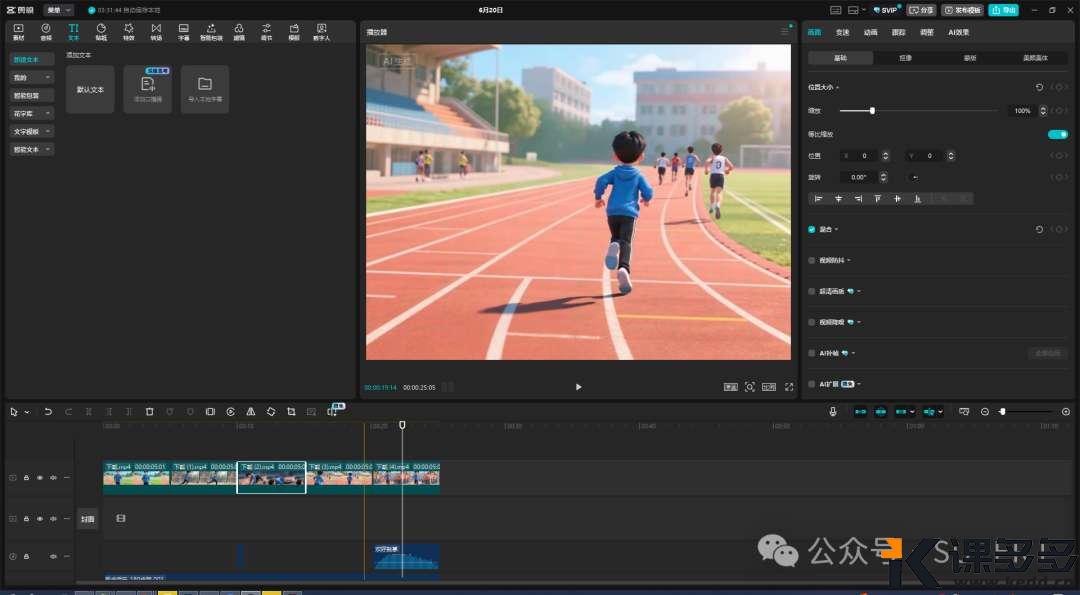Screen dimensions: 1080x595
Task: Uncheck the 混合 (Blend) checkbox
Action: [812, 229]
